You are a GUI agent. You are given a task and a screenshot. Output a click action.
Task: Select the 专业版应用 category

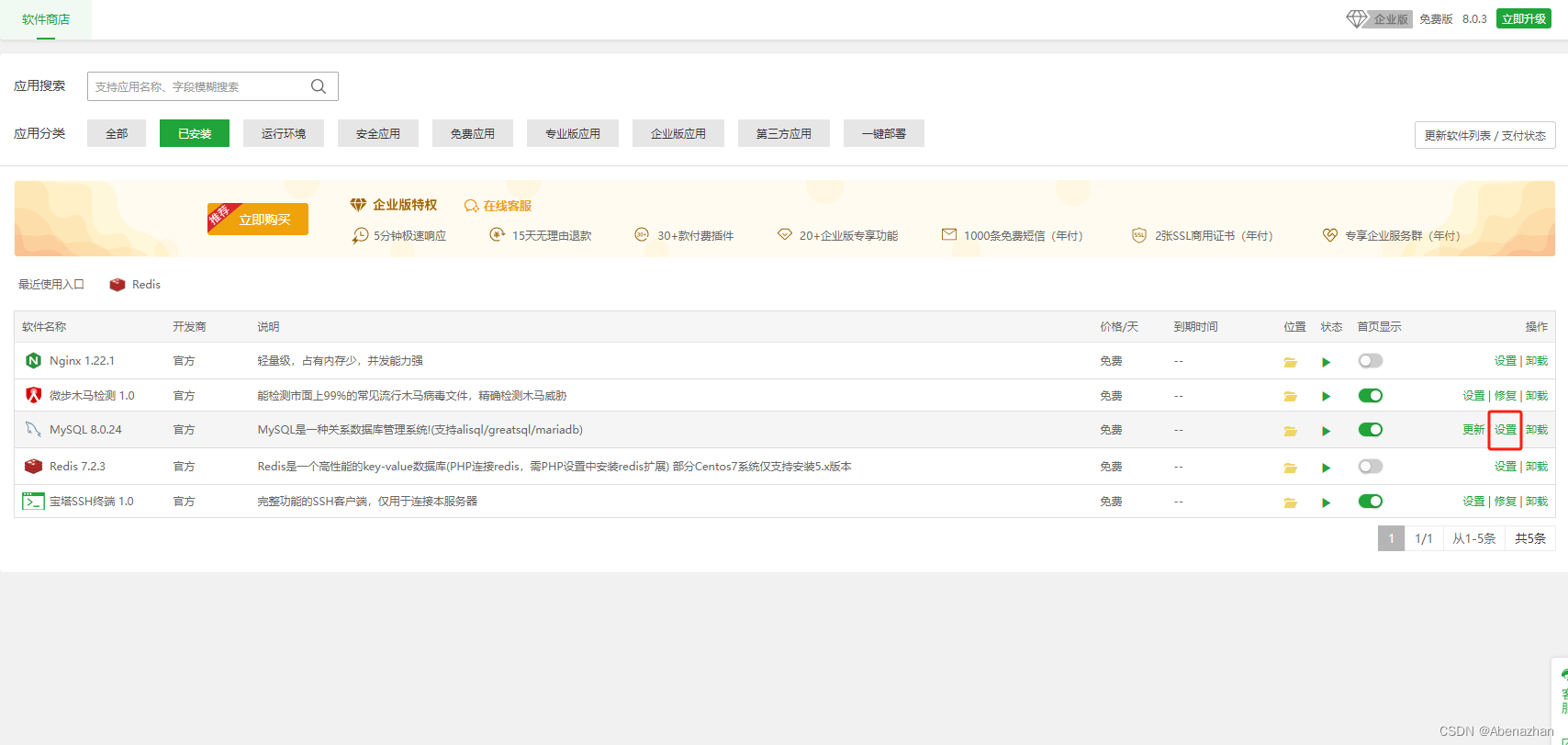coord(573,133)
